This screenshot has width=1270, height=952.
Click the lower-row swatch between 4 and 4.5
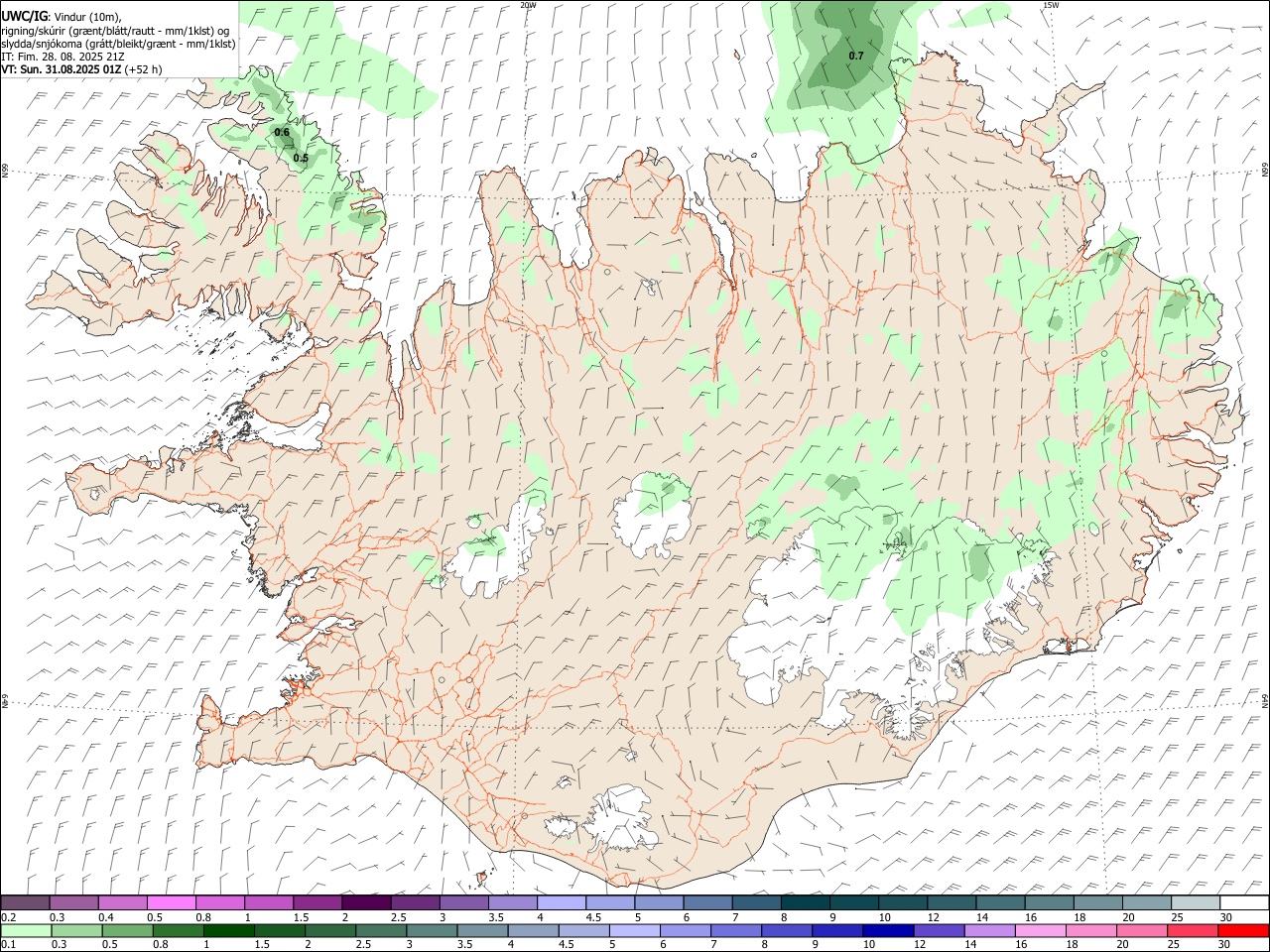click(534, 931)
